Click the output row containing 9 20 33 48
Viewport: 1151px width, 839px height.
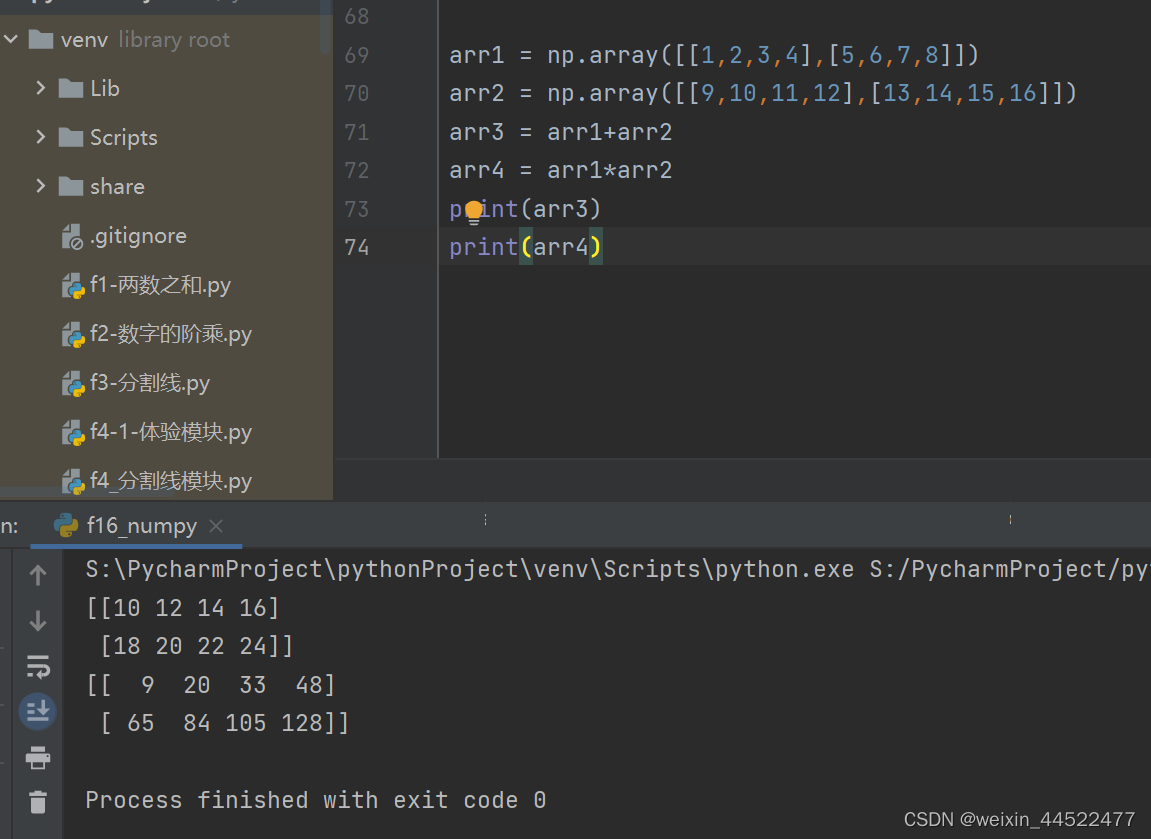pyautogui.click(x=211, y=685)
